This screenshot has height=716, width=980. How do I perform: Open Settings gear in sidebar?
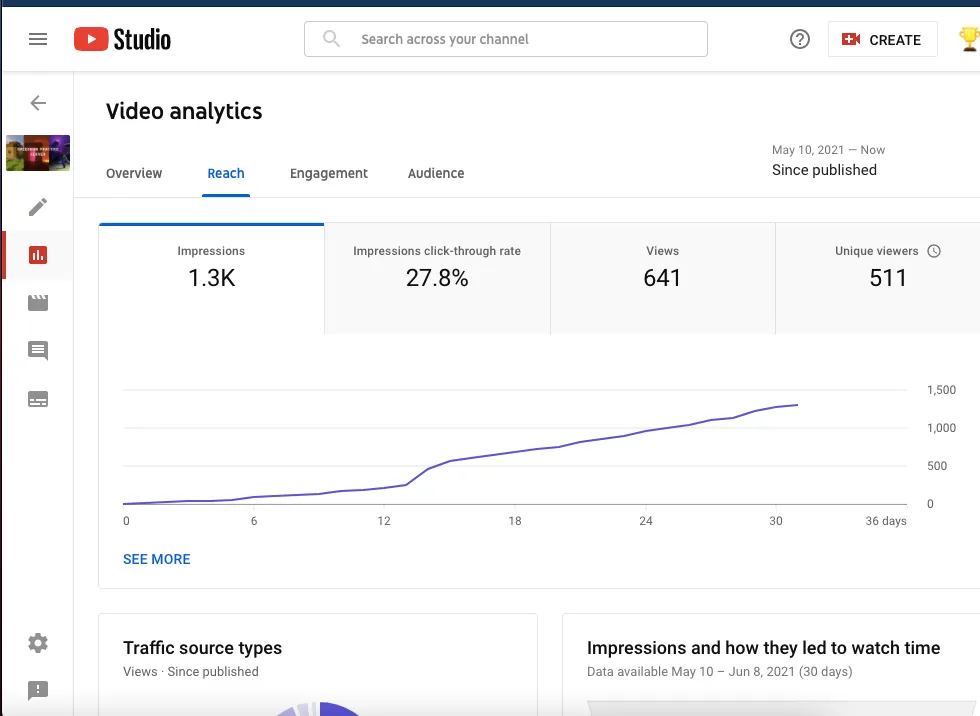point(38,643)
